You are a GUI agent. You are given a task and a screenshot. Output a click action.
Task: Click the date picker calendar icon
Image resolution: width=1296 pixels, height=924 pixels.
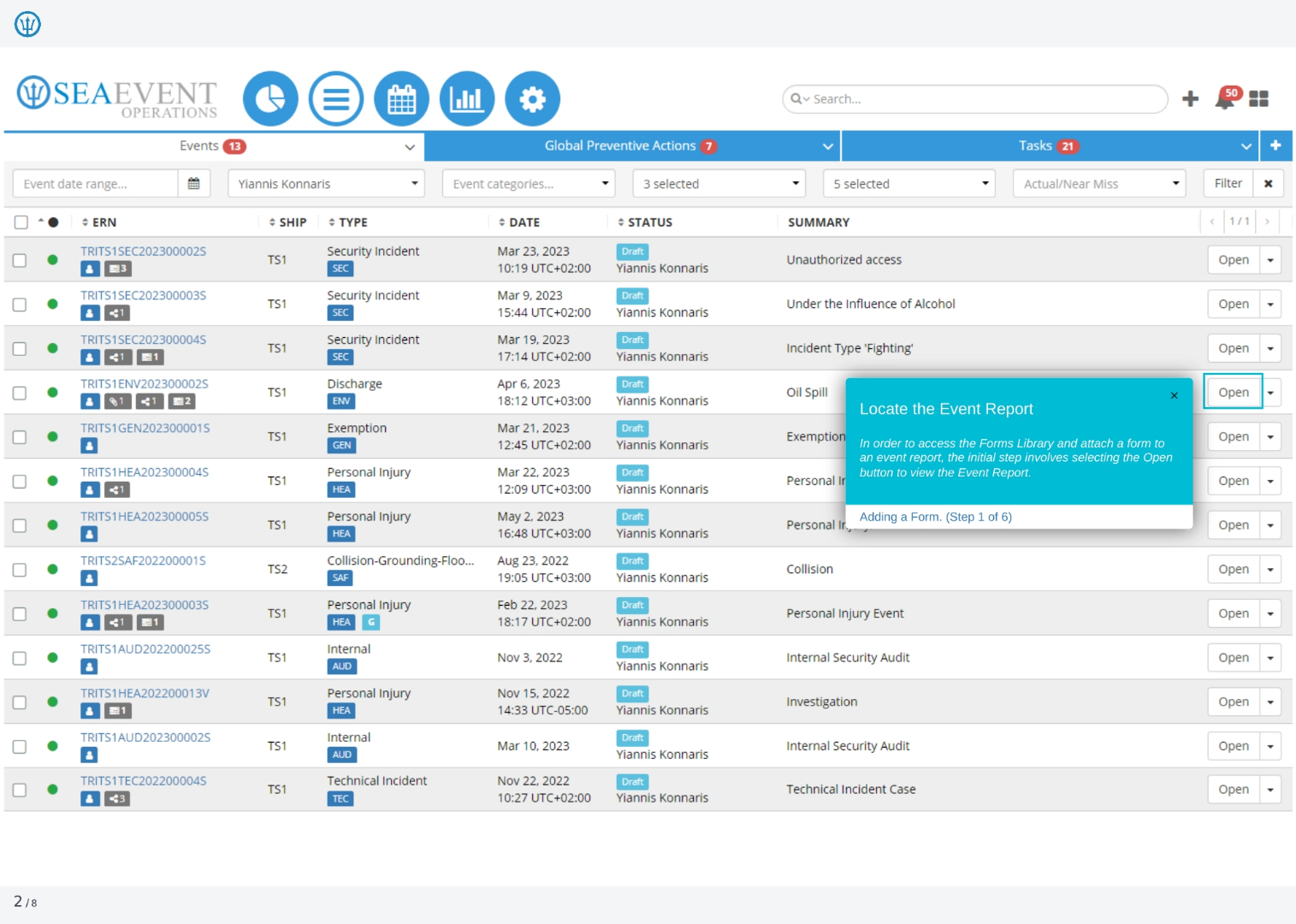coord(194,184)
